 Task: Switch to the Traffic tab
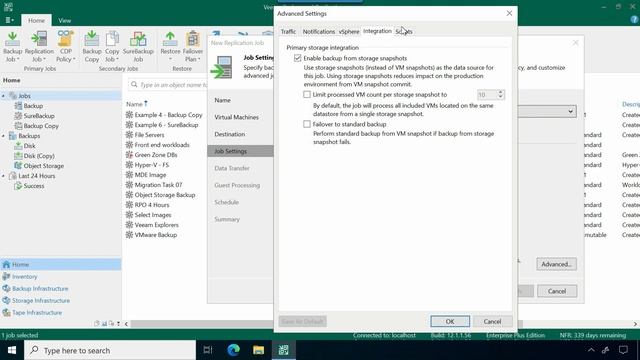[288, 31]
